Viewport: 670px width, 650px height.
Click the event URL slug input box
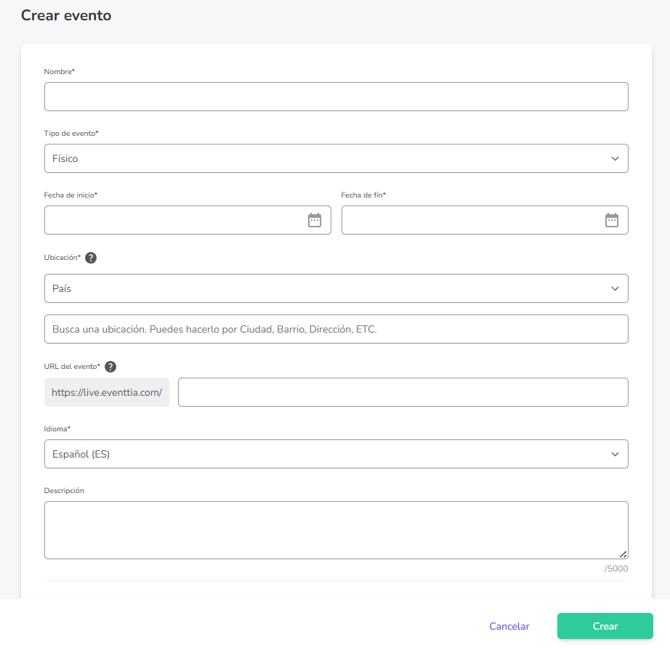402,392
